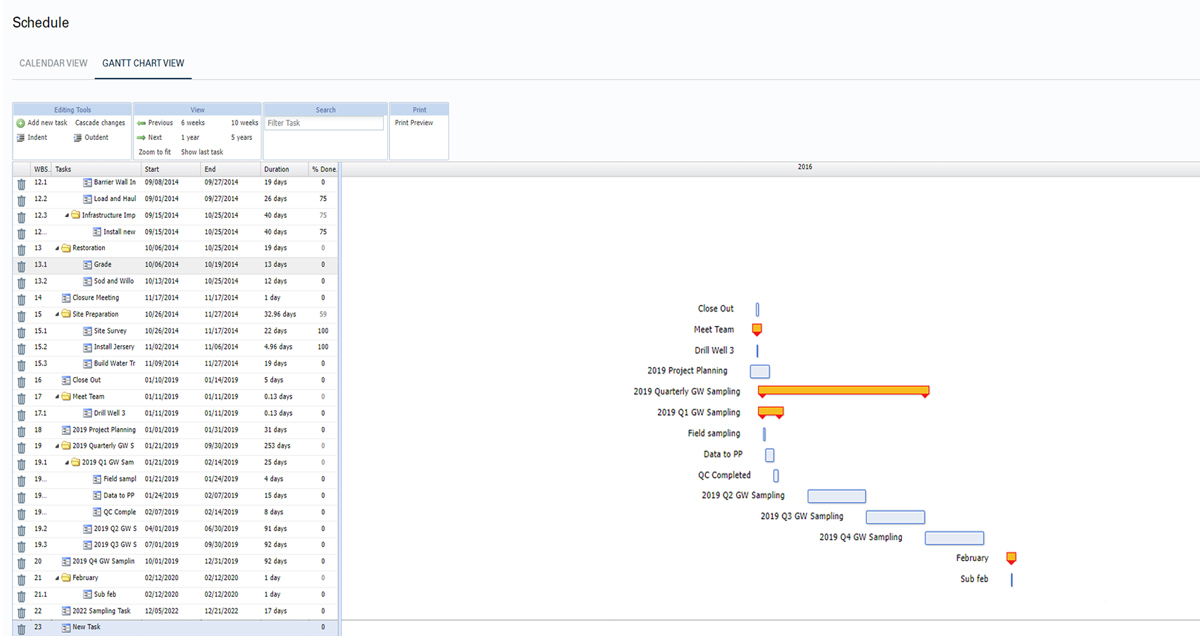Click the trash icon for the Close Out row

pyautogui.click(x=21, y=379)
